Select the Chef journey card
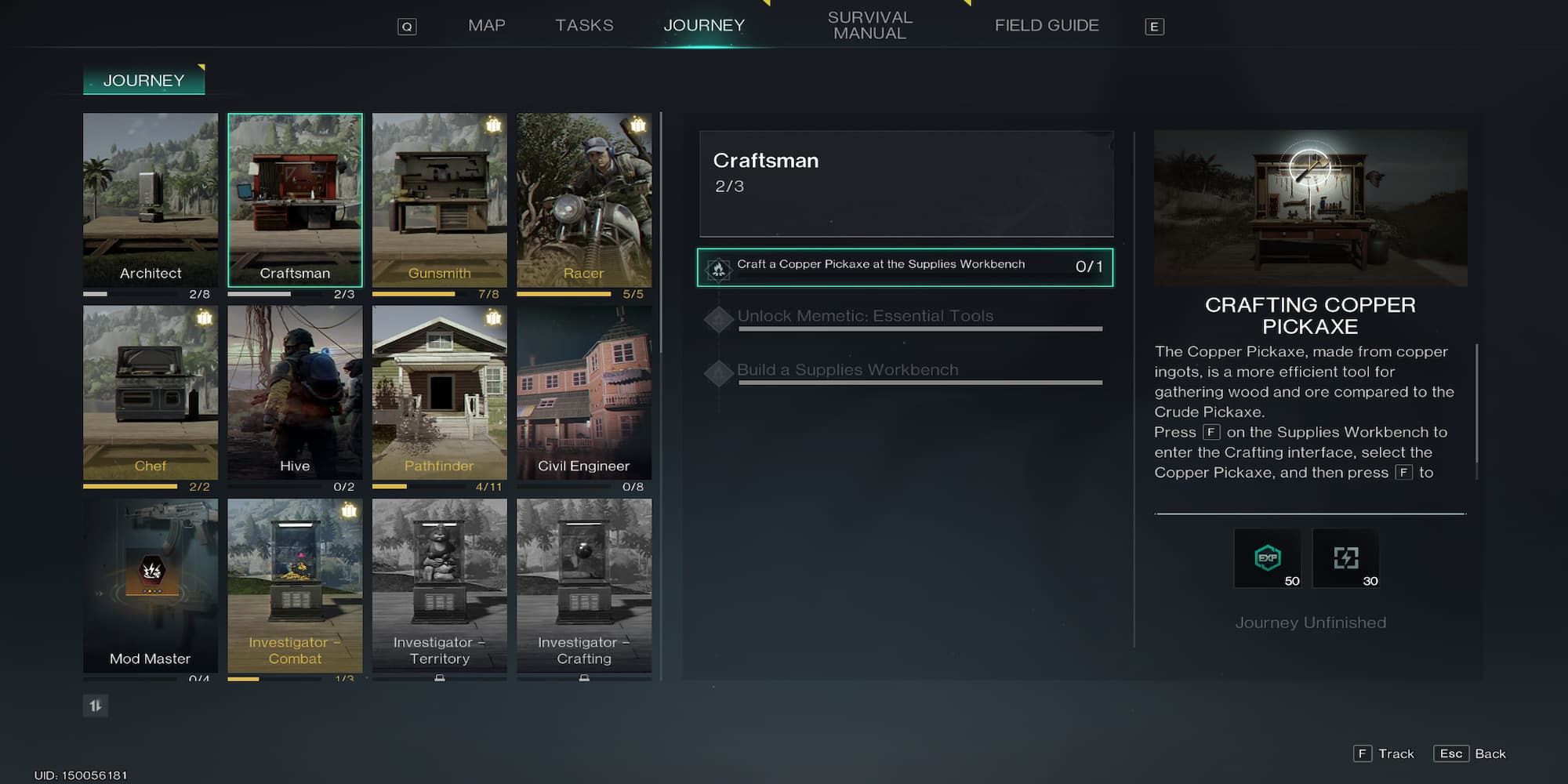The width and height of the screenshot is (1568, 784). 151,393
